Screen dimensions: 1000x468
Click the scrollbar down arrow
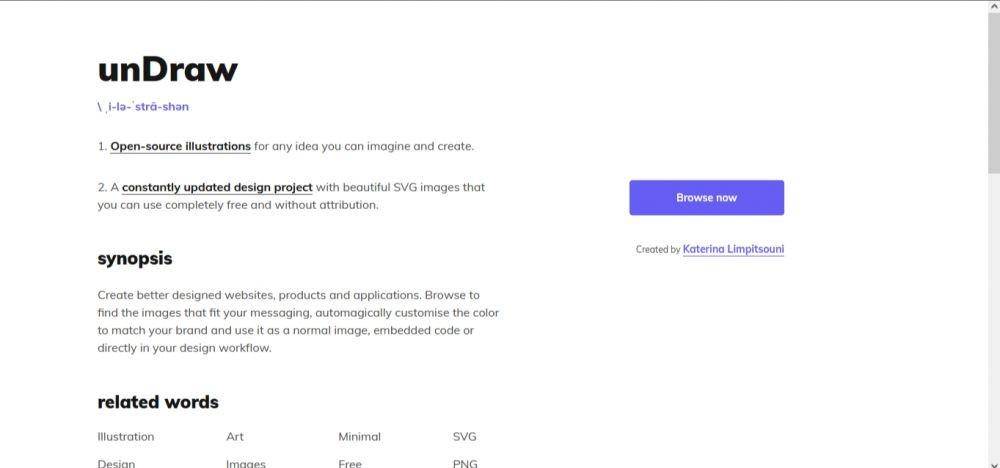tap(994, 463)
